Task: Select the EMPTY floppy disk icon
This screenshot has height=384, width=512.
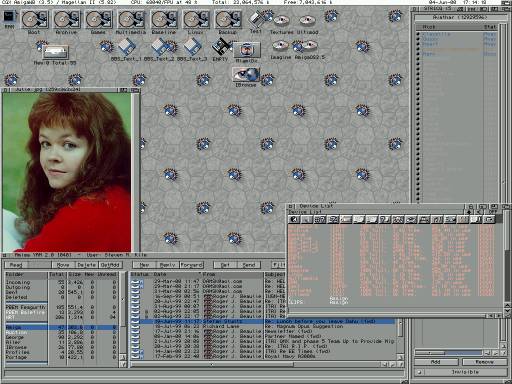Action: coord(221,47)
